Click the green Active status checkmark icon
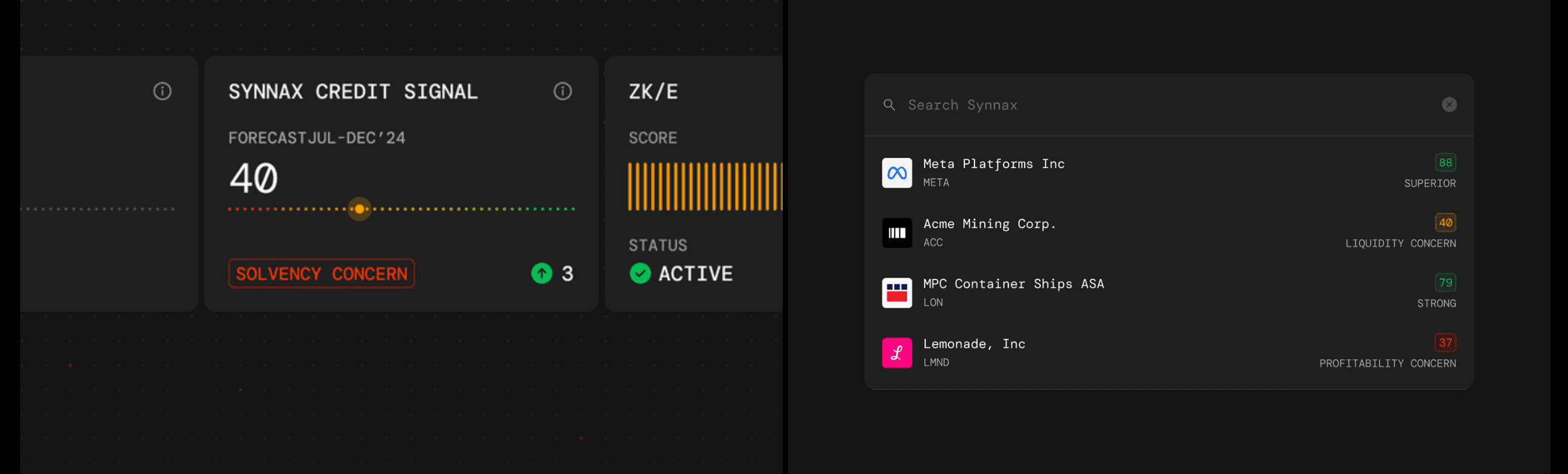This screenshot has width=1568, height=474. coord(640,273)
